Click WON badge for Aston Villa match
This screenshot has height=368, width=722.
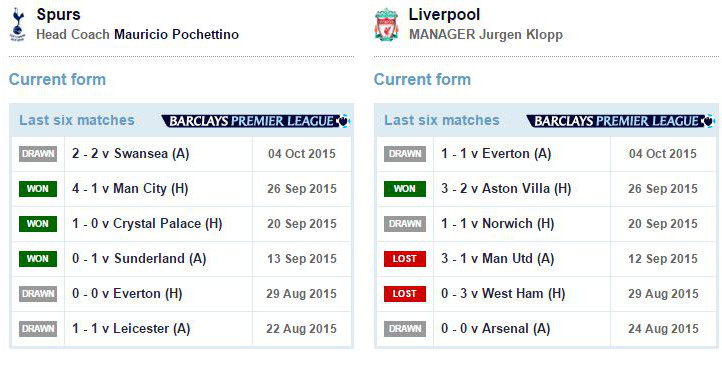405,189
